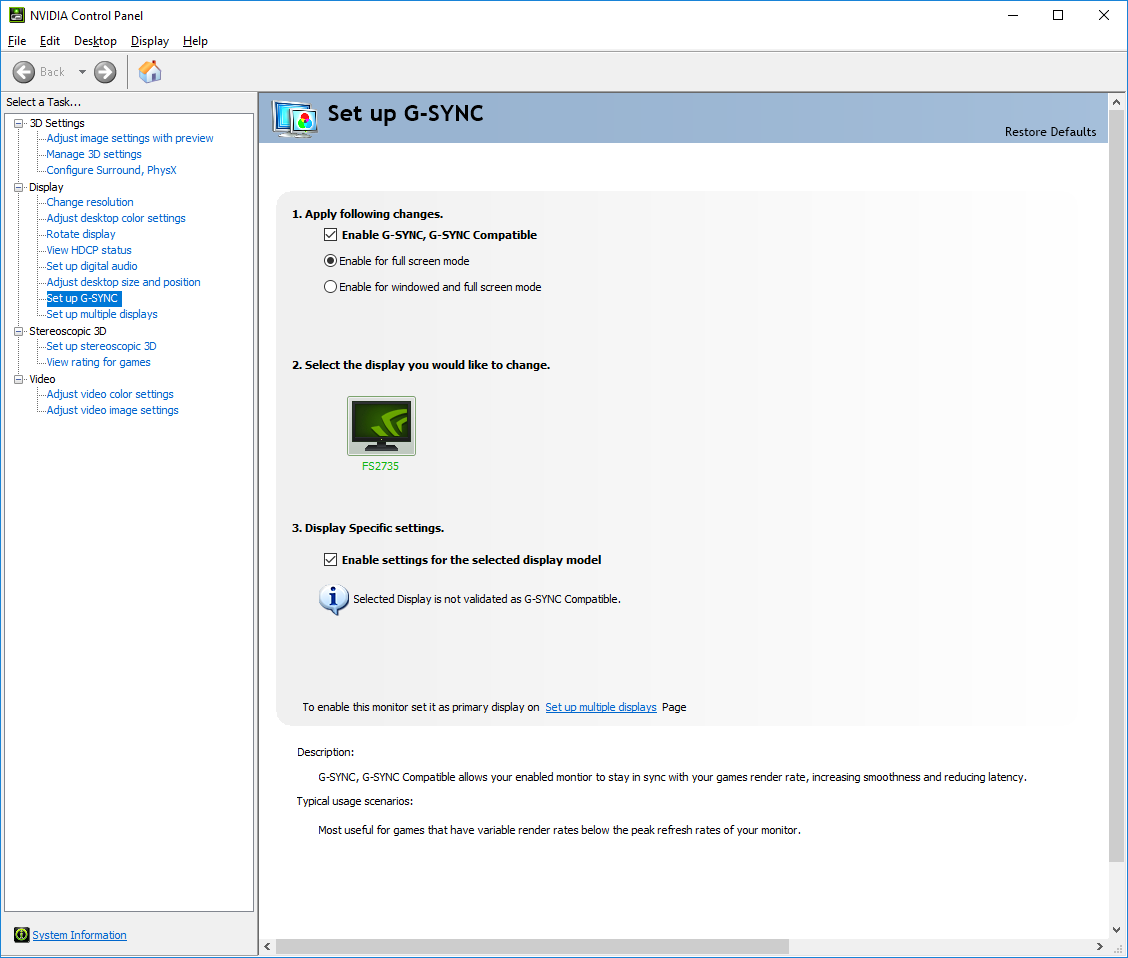Toggle Enable G-SYNC, G-SYNC Compatible checkbox
The height and width of the screenshot is (958, 1128).
click(330, 234)
